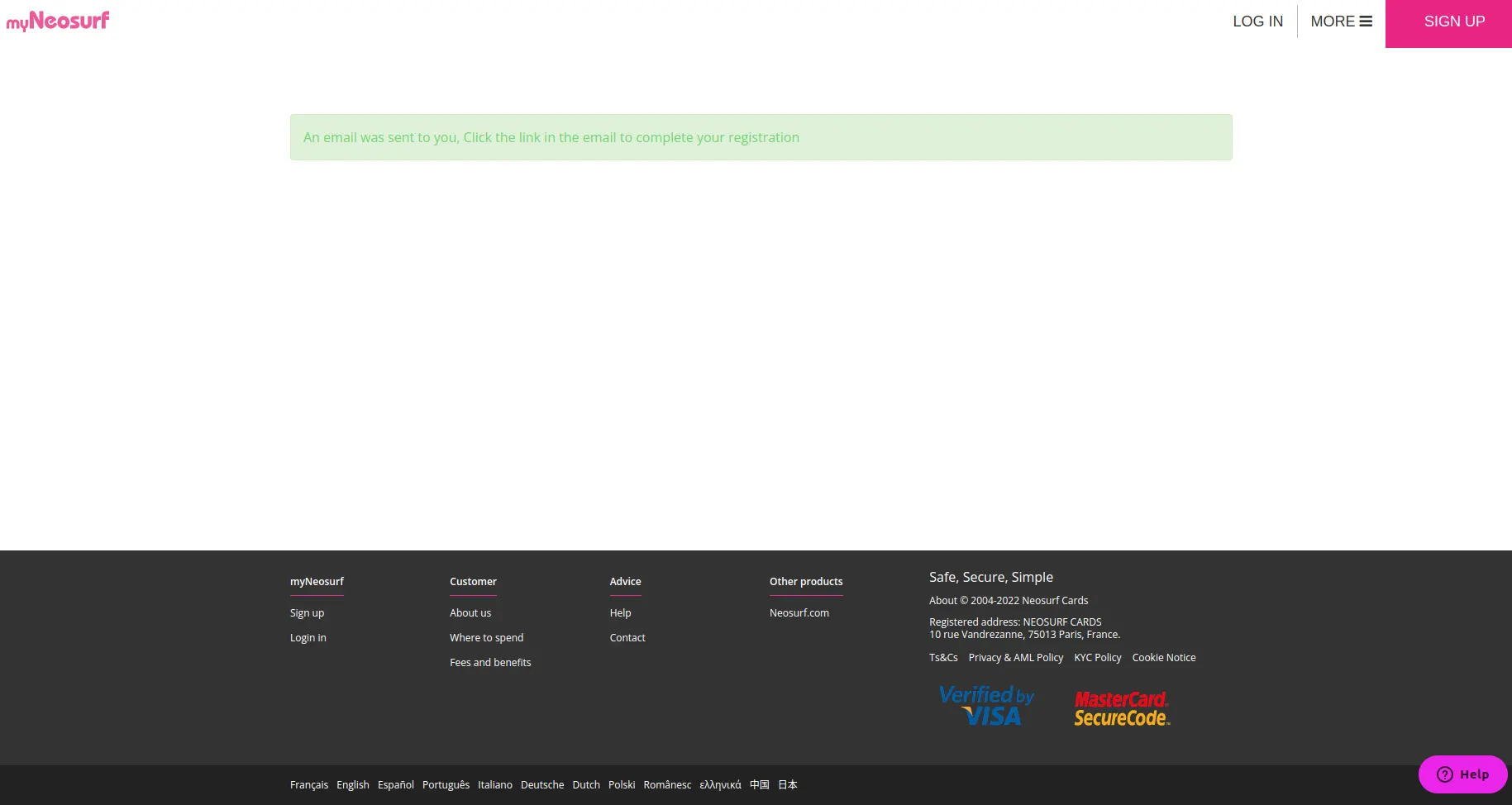Switch language to Polski
The image size is (1512, 805).
(622, 785)
